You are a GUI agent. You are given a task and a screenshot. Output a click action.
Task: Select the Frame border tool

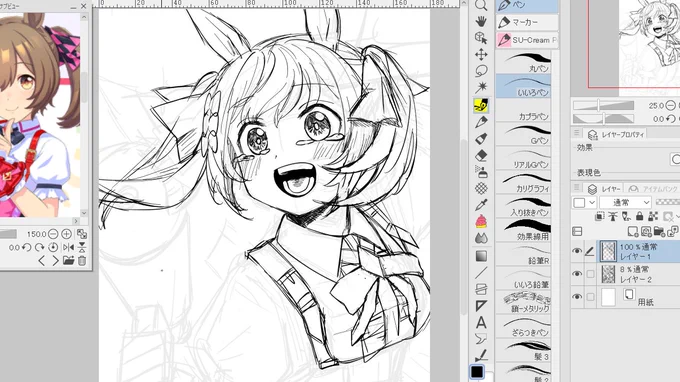pyautogui.click(x=481, y=289)
